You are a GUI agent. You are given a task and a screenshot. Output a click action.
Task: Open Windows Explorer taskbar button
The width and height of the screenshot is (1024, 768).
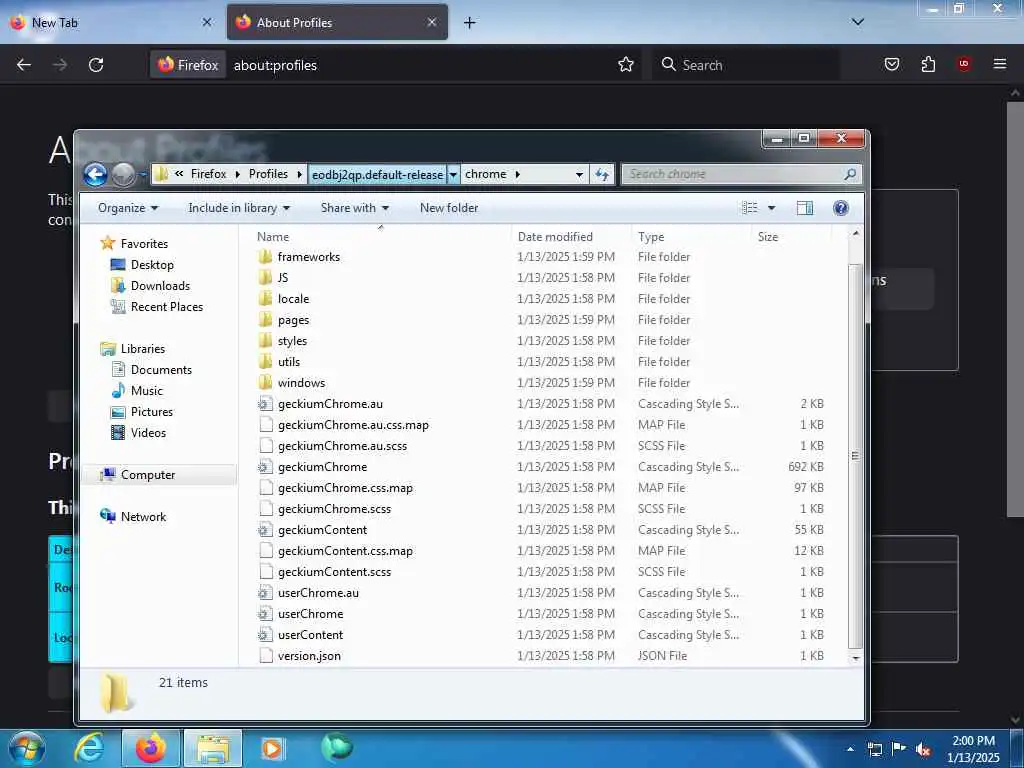pos(213,748)
